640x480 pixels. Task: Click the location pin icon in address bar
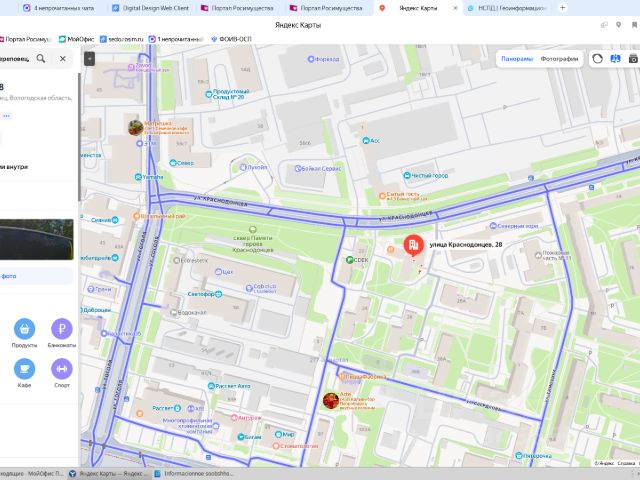tap(618, 25)
